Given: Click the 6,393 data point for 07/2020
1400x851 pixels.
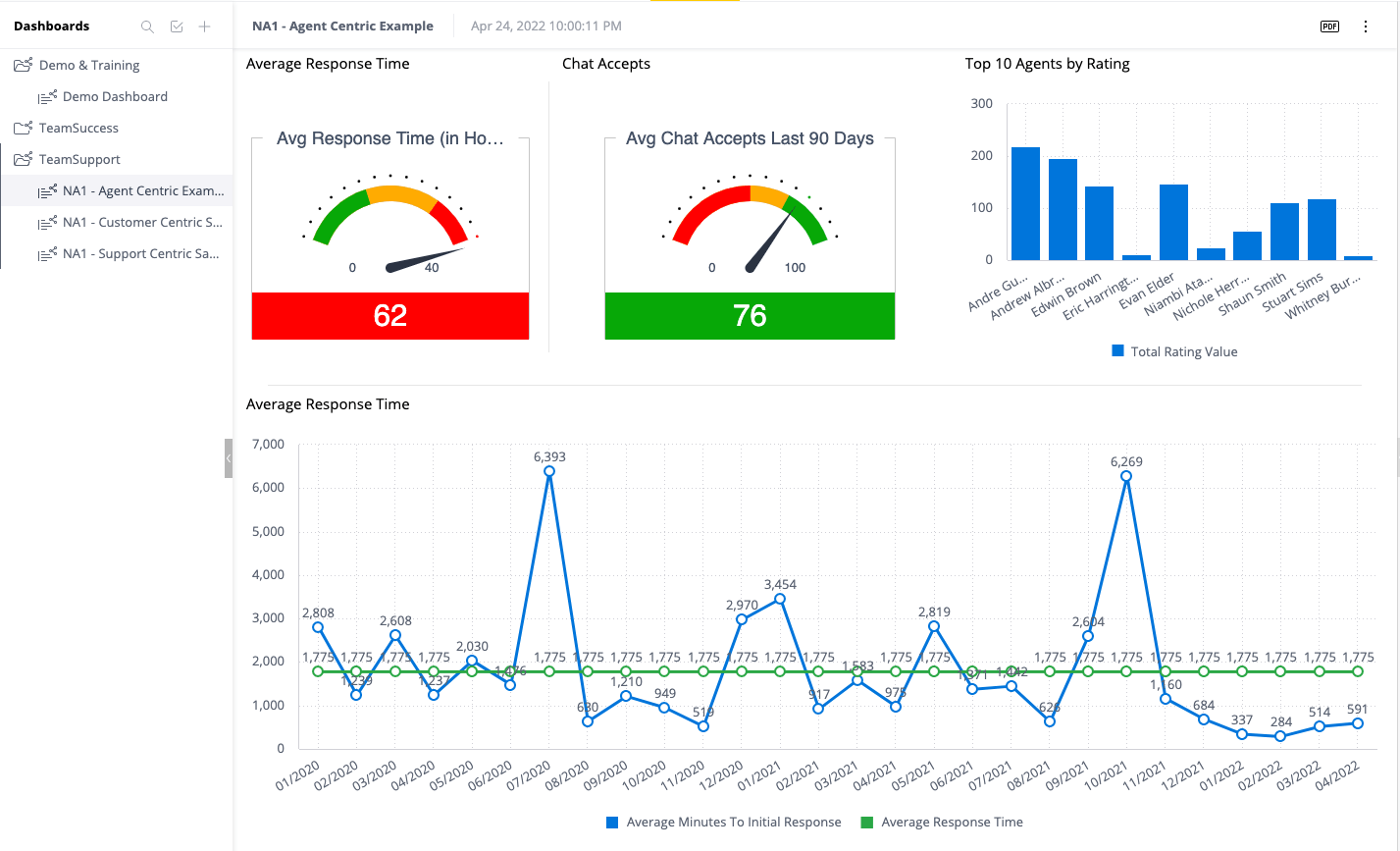Looking at the screenshot, I should click(549, 471).
